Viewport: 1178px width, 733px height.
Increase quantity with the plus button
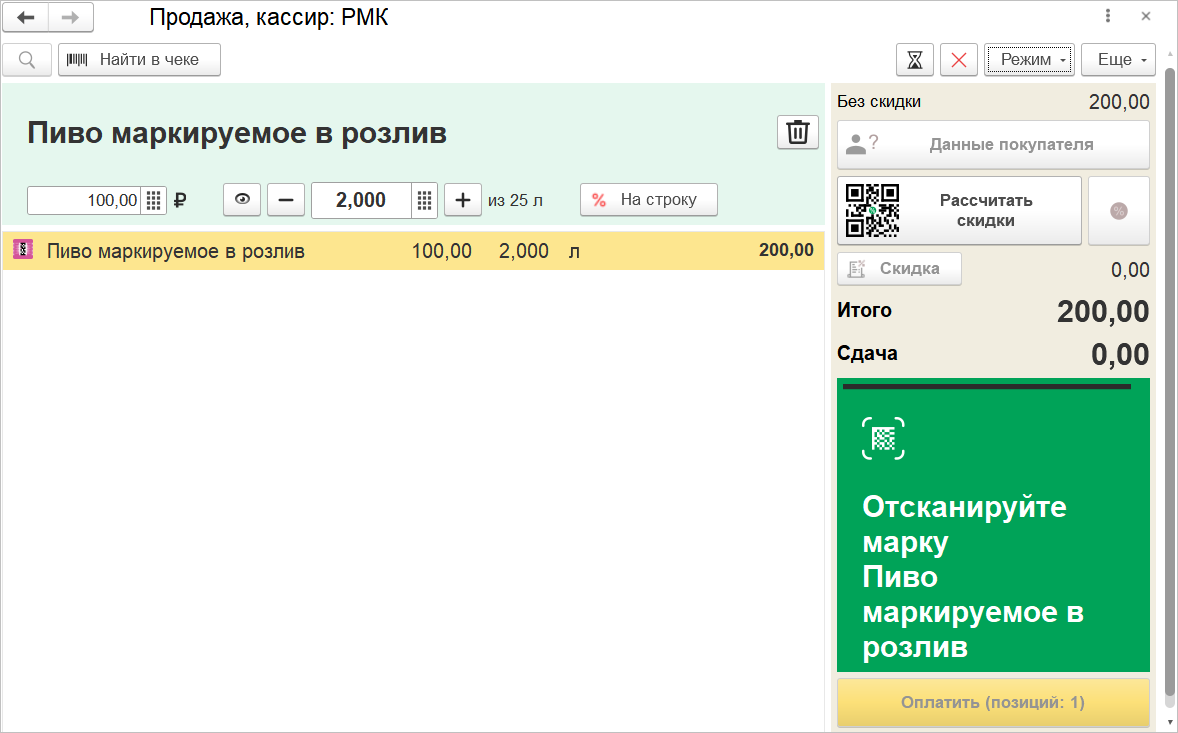pos(463,200)
